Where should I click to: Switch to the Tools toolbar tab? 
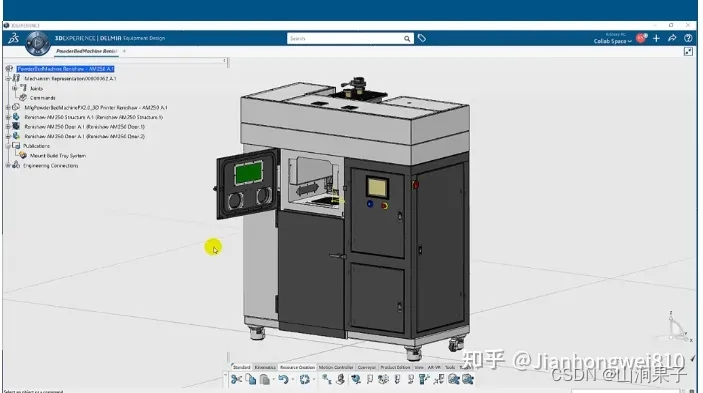(x=450, y=367)
